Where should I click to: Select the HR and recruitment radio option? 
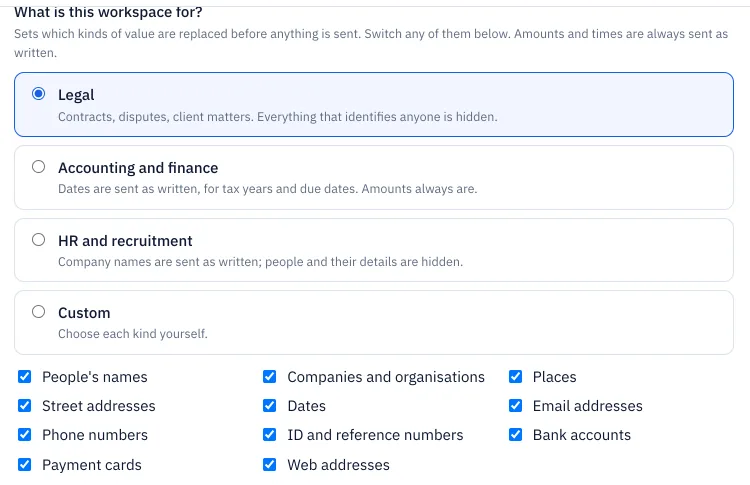tap(38, 239)
